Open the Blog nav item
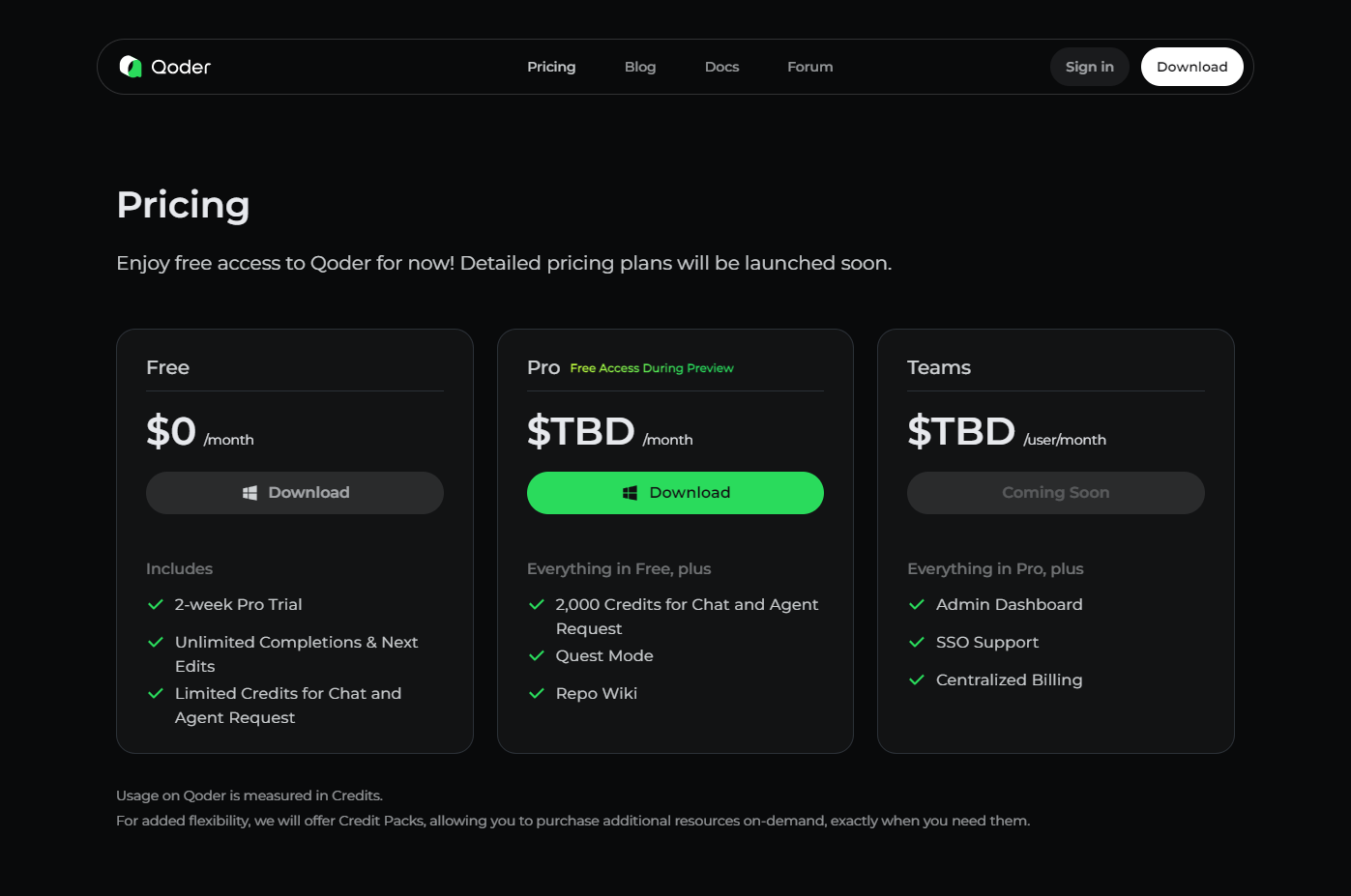 coord(640,67)
